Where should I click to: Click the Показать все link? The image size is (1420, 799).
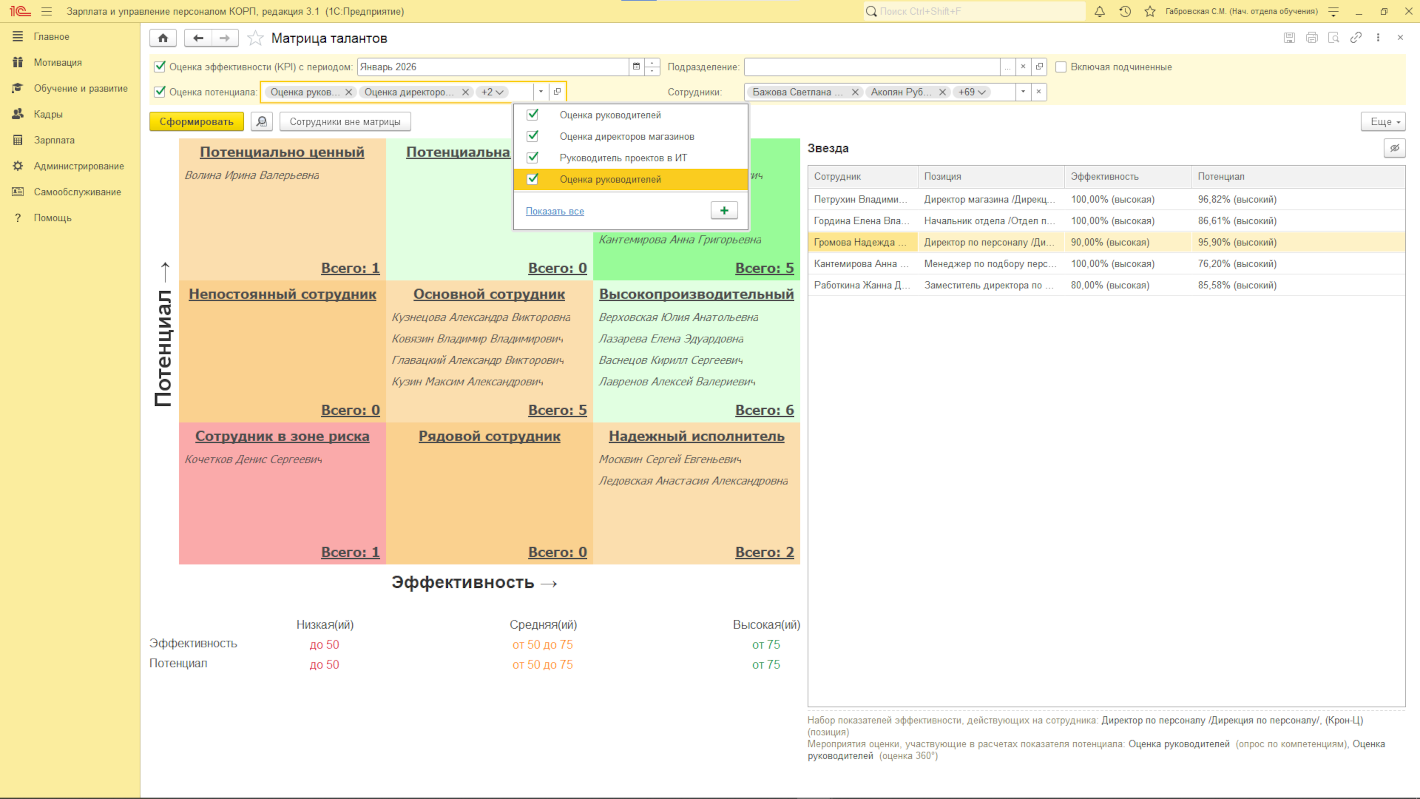tap(554, 211)
